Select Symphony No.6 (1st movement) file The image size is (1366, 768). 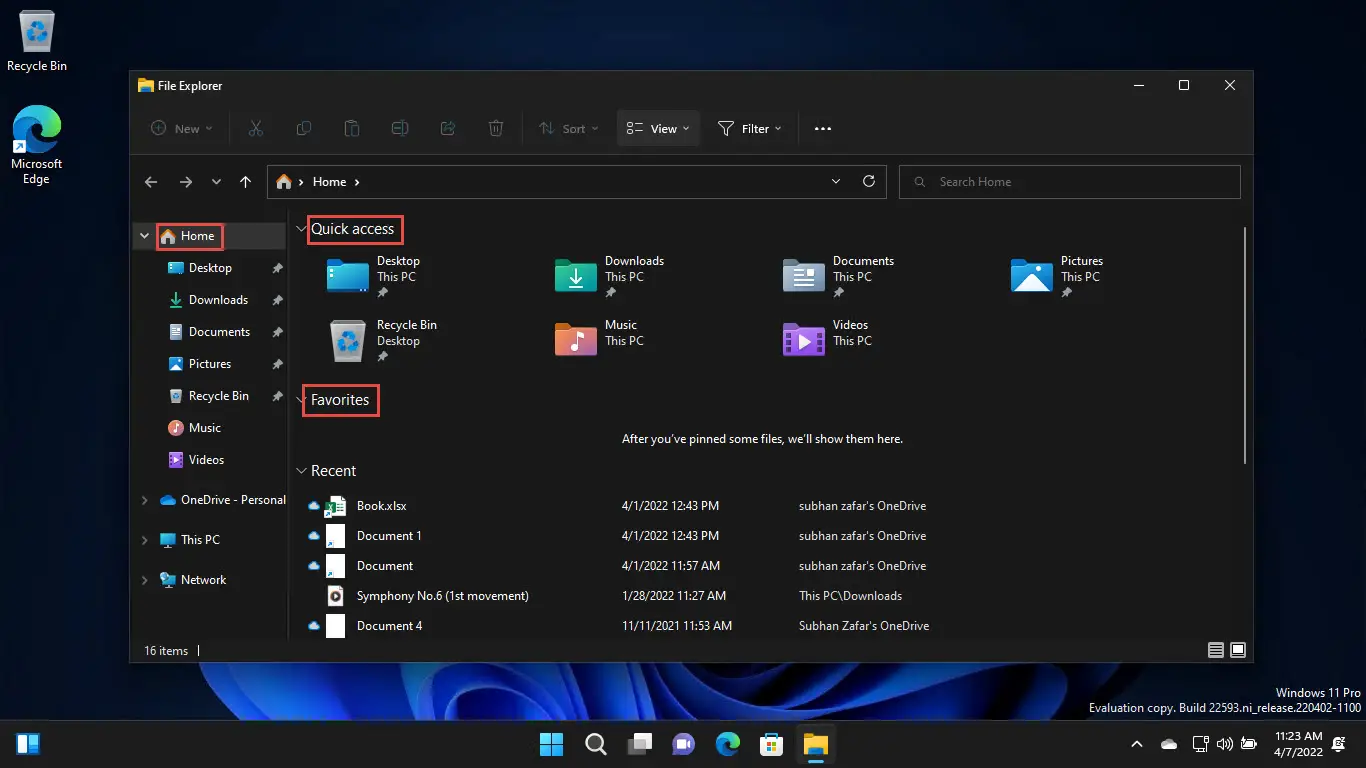tap(442, 596)
